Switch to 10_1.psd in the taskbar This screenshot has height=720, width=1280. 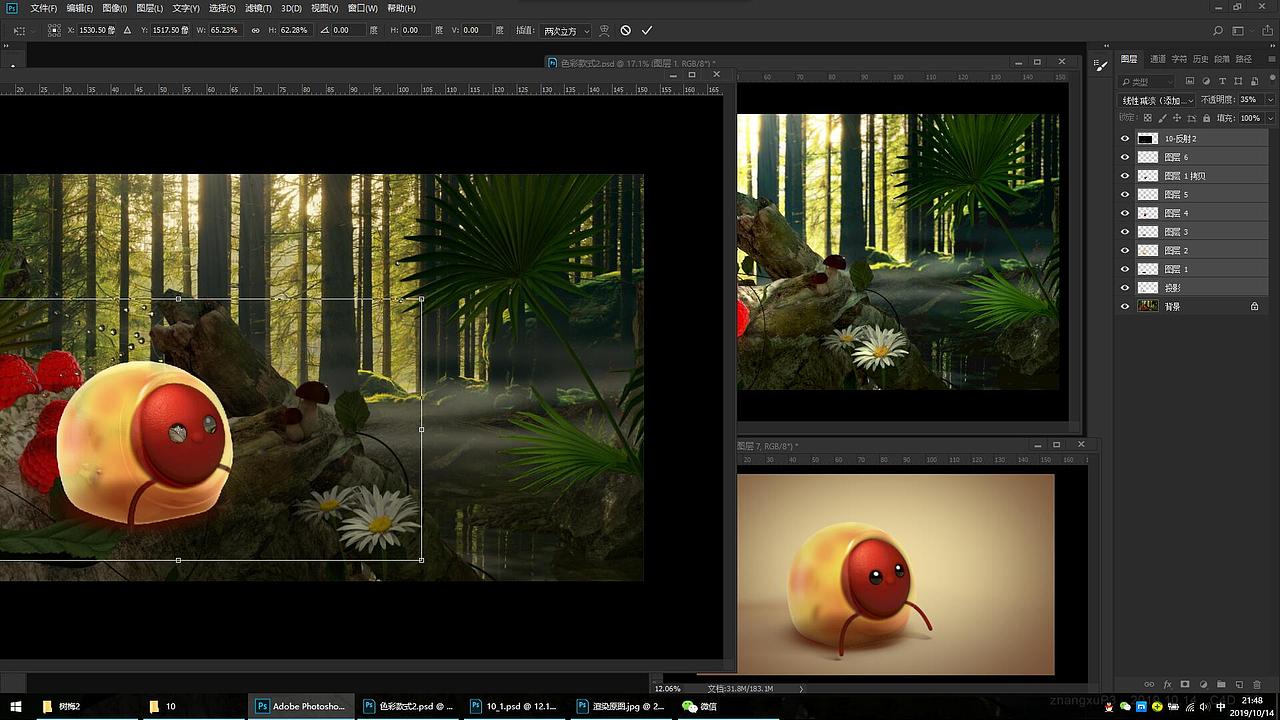pyautogui.click(x=511, y=706)
